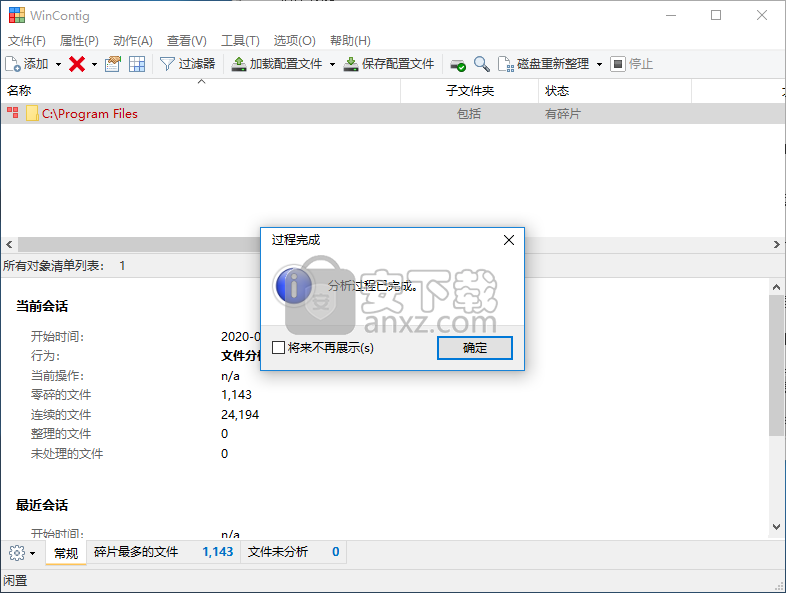Click the folder icon of C:\Program Files
Viewport: 786px width, 593px height.
[32, 113]
